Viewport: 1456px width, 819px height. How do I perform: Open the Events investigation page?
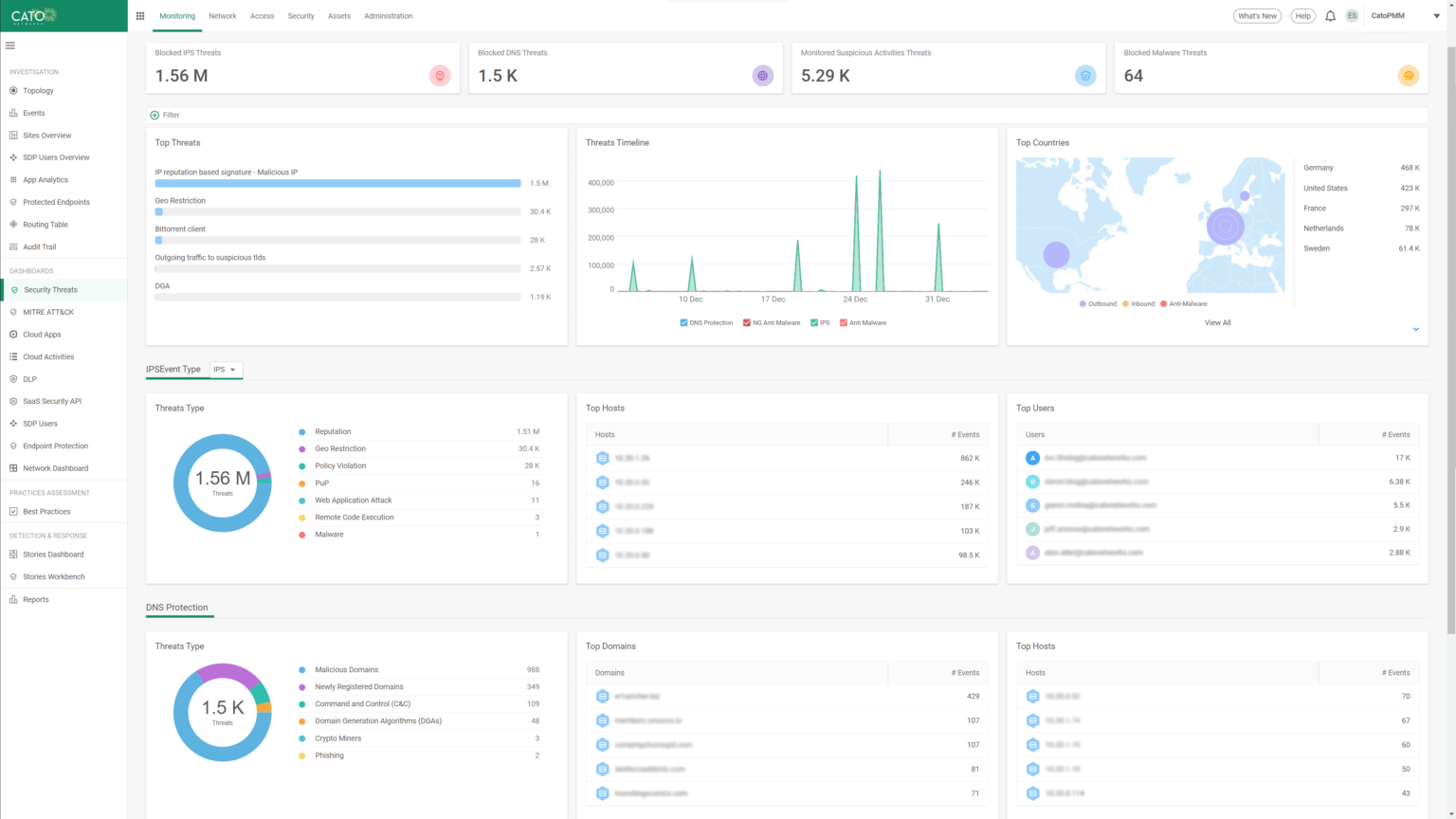[x=32, y=112]
